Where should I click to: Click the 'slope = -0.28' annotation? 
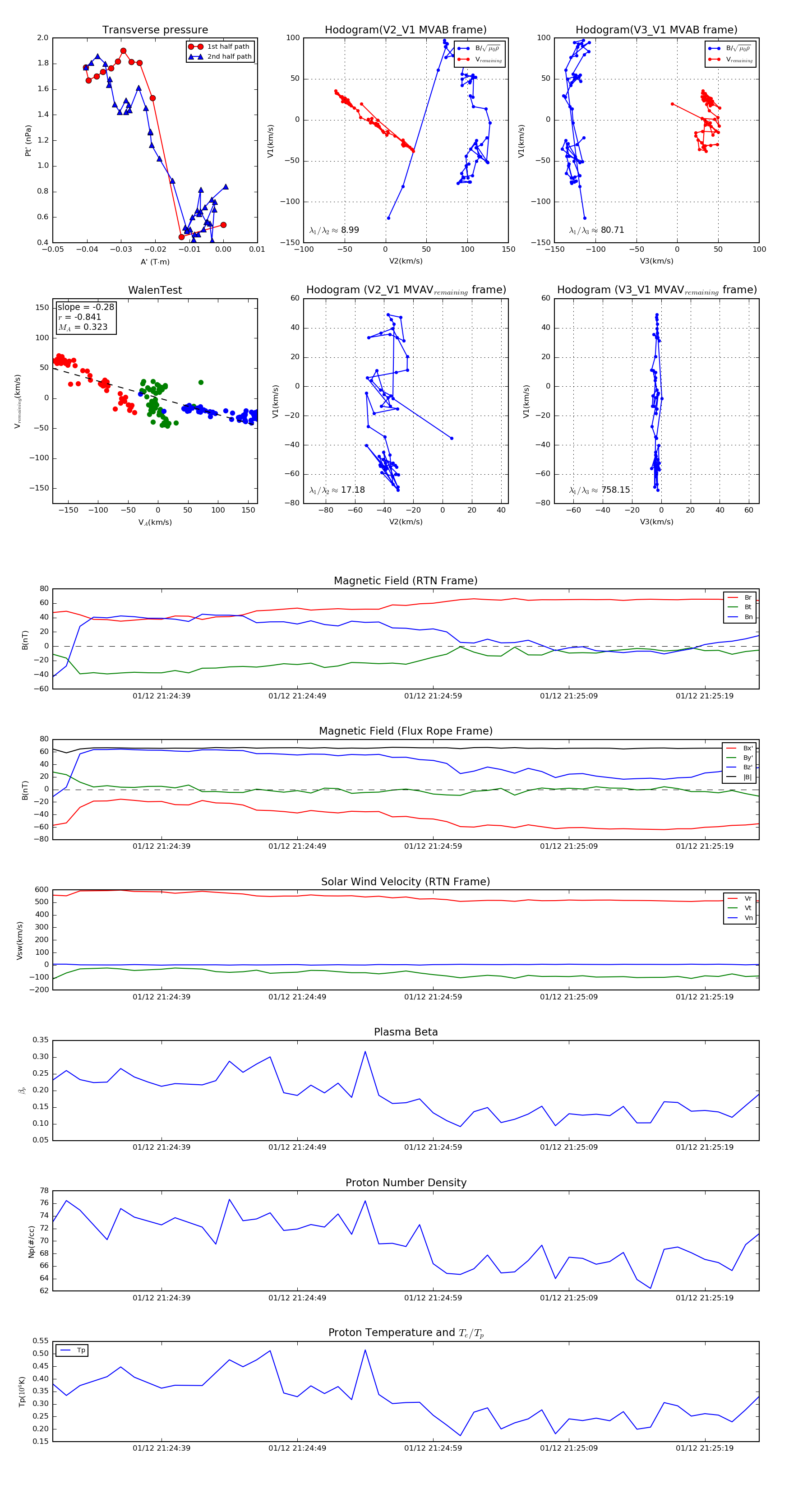pyautogui.click(x=86, y=307)
